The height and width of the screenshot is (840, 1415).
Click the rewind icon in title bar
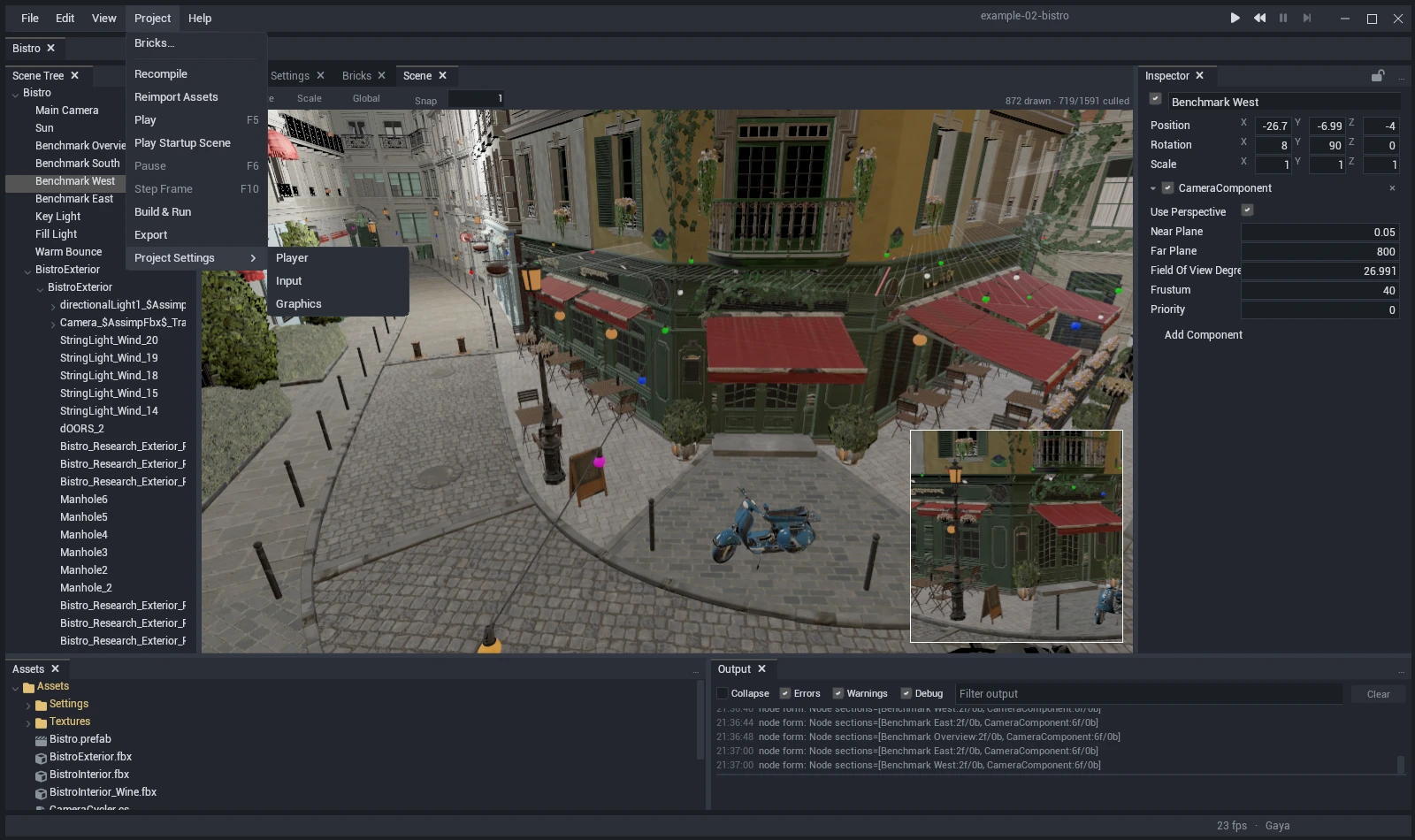coord(1259,18)
